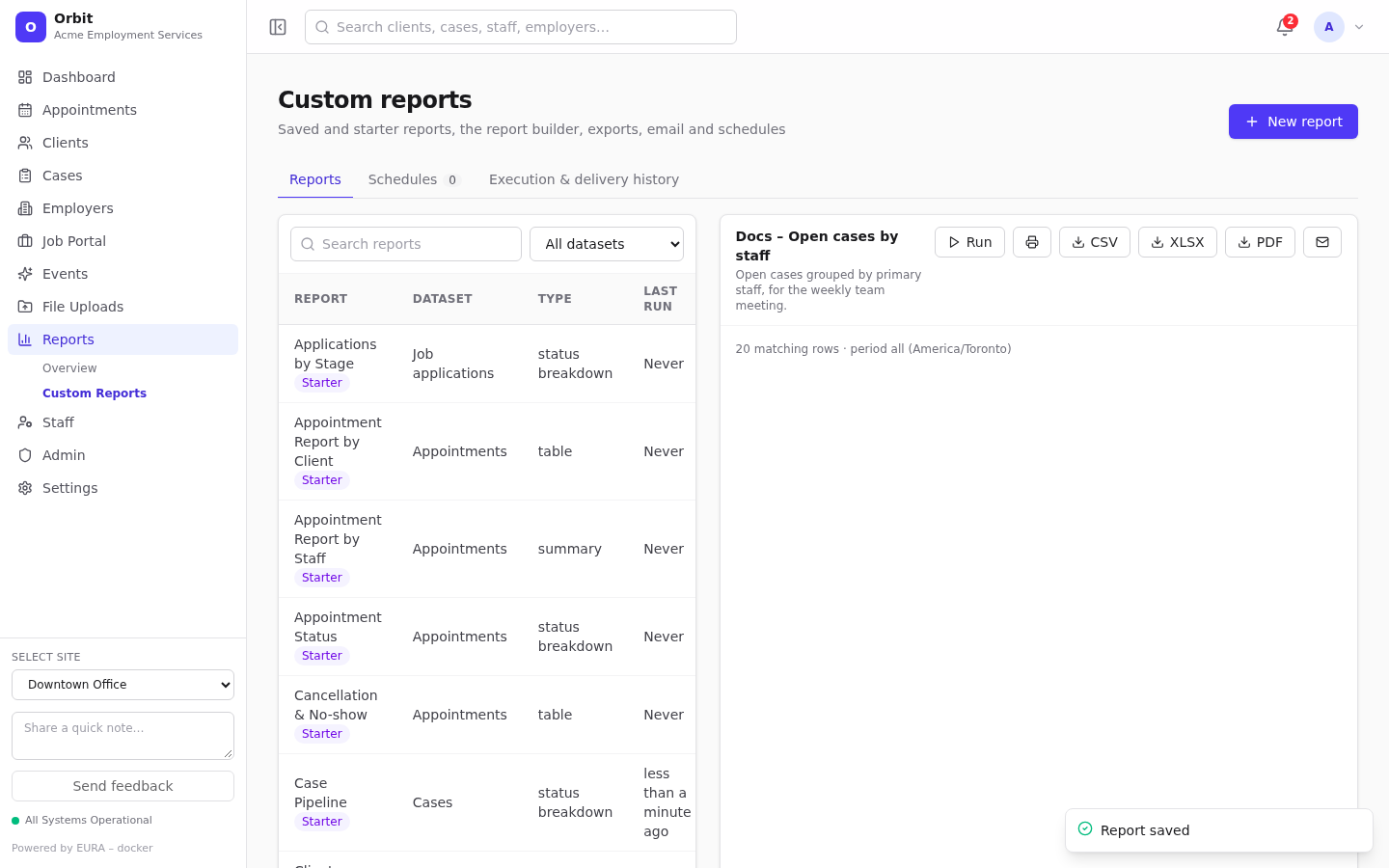Expand the All datasets dropdown
The image size is (1389, 868).
(607, 244)
